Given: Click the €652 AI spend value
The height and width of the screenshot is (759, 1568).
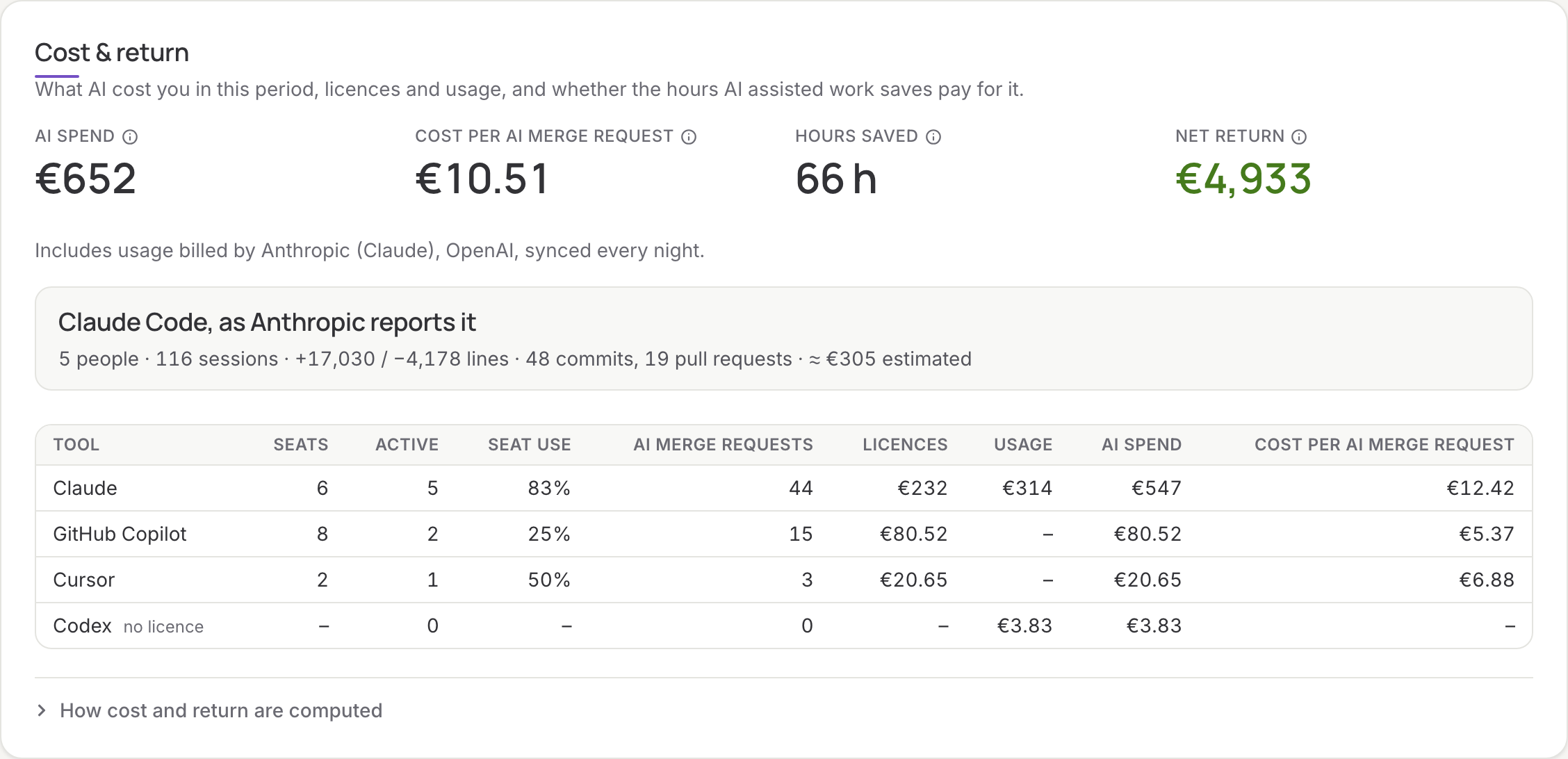Looking at the screenshot, I should 85,179.
